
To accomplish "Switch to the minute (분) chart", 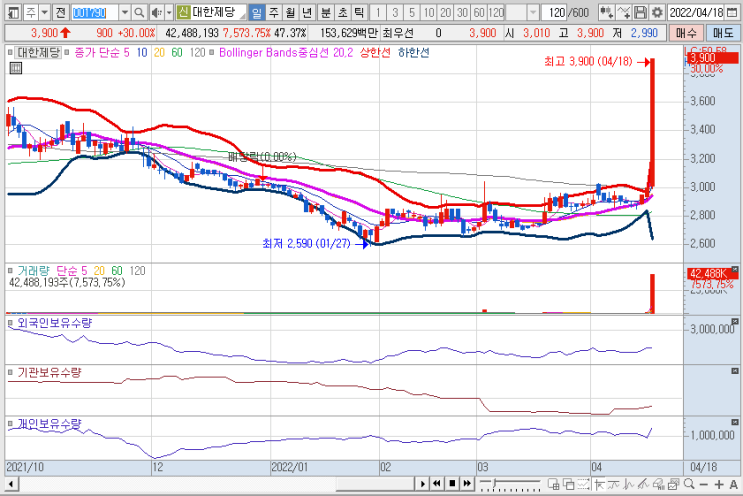I will tap(326, 12).
